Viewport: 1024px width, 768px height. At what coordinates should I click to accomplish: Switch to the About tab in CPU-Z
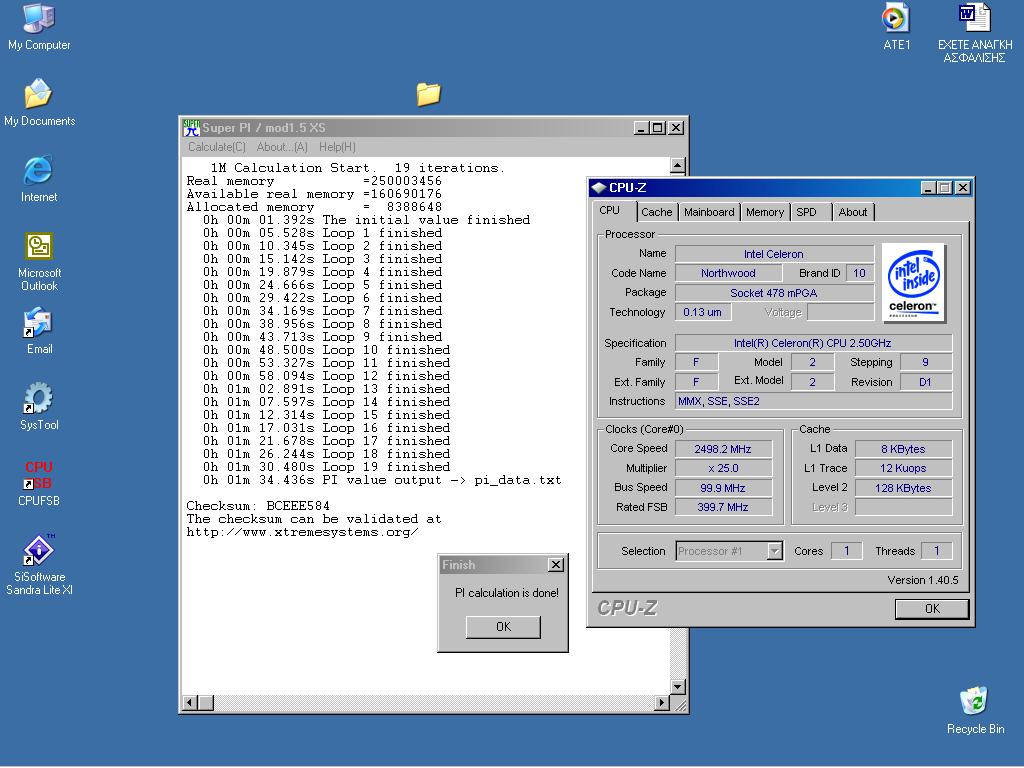[x=853, y=212]
